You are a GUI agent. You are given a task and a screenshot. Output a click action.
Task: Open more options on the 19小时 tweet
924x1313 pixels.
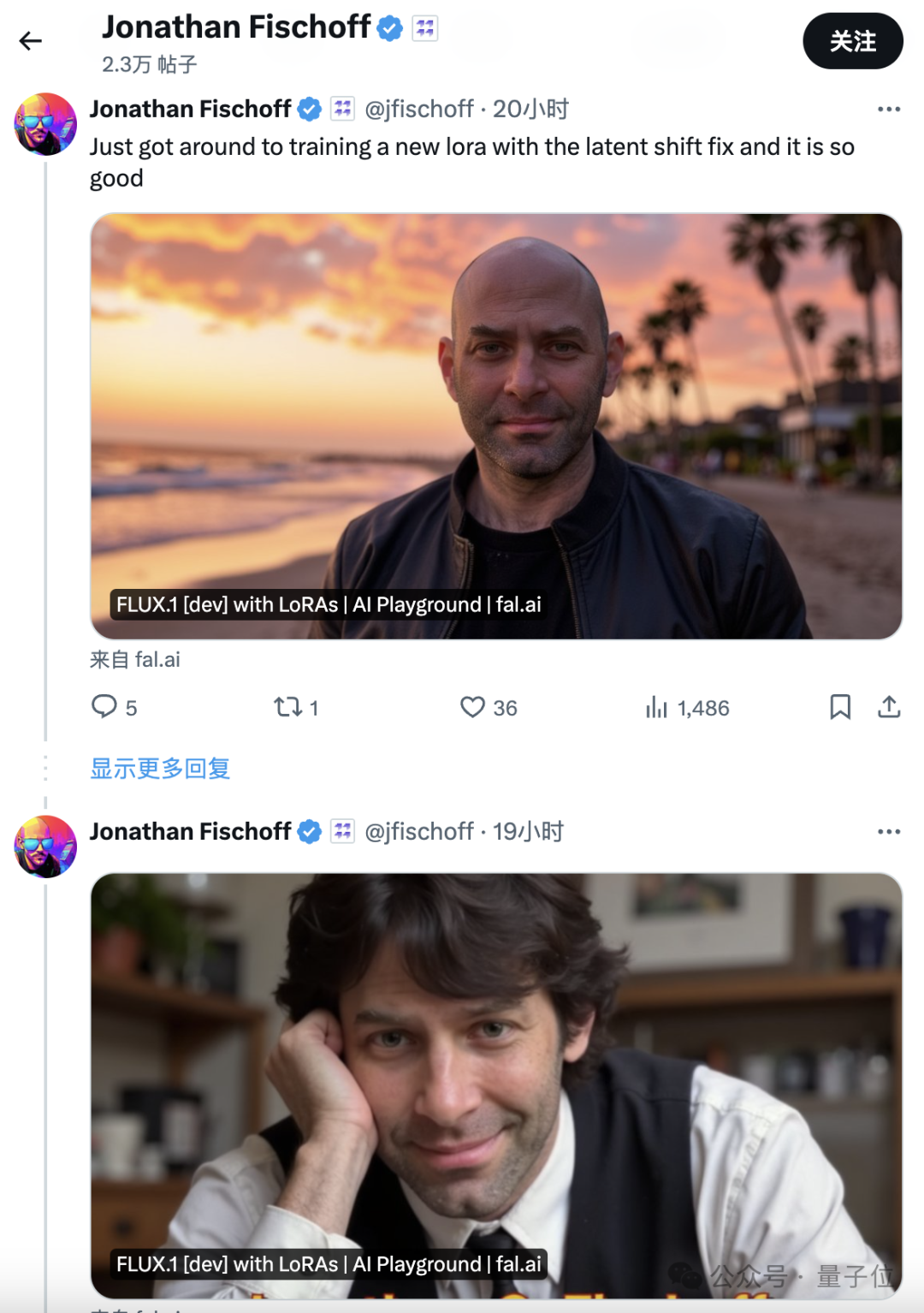pos(889,832)
